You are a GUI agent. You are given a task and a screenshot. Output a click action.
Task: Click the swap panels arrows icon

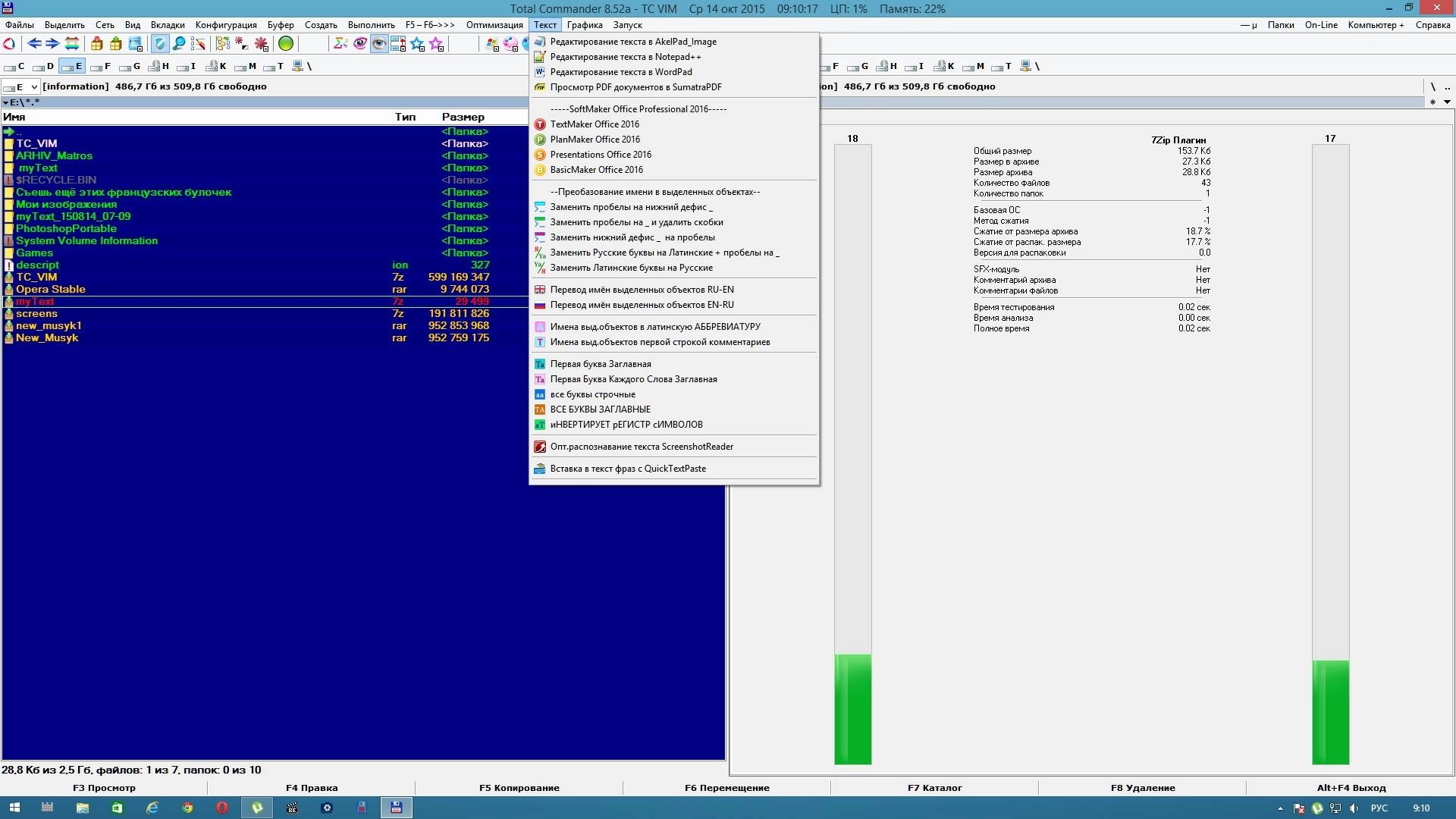click(71, 44)
